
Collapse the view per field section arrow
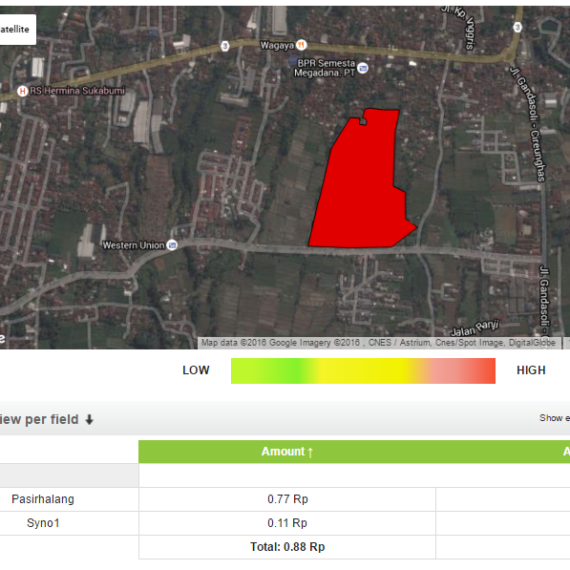89,420
